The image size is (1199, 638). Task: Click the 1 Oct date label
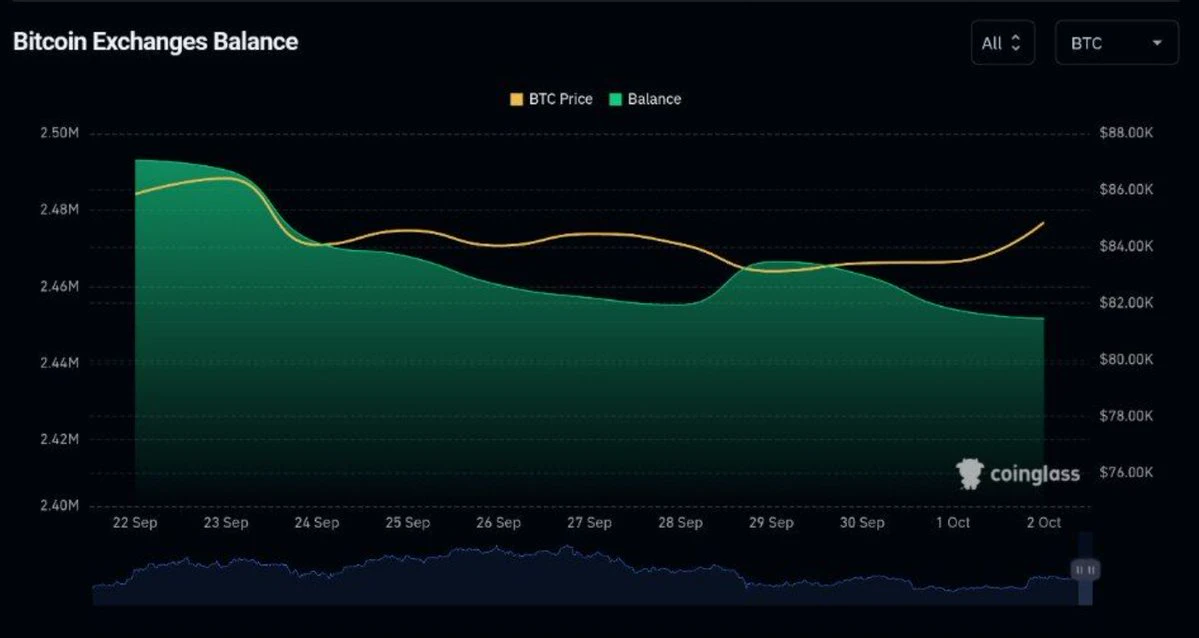click(x=953, y=522)
